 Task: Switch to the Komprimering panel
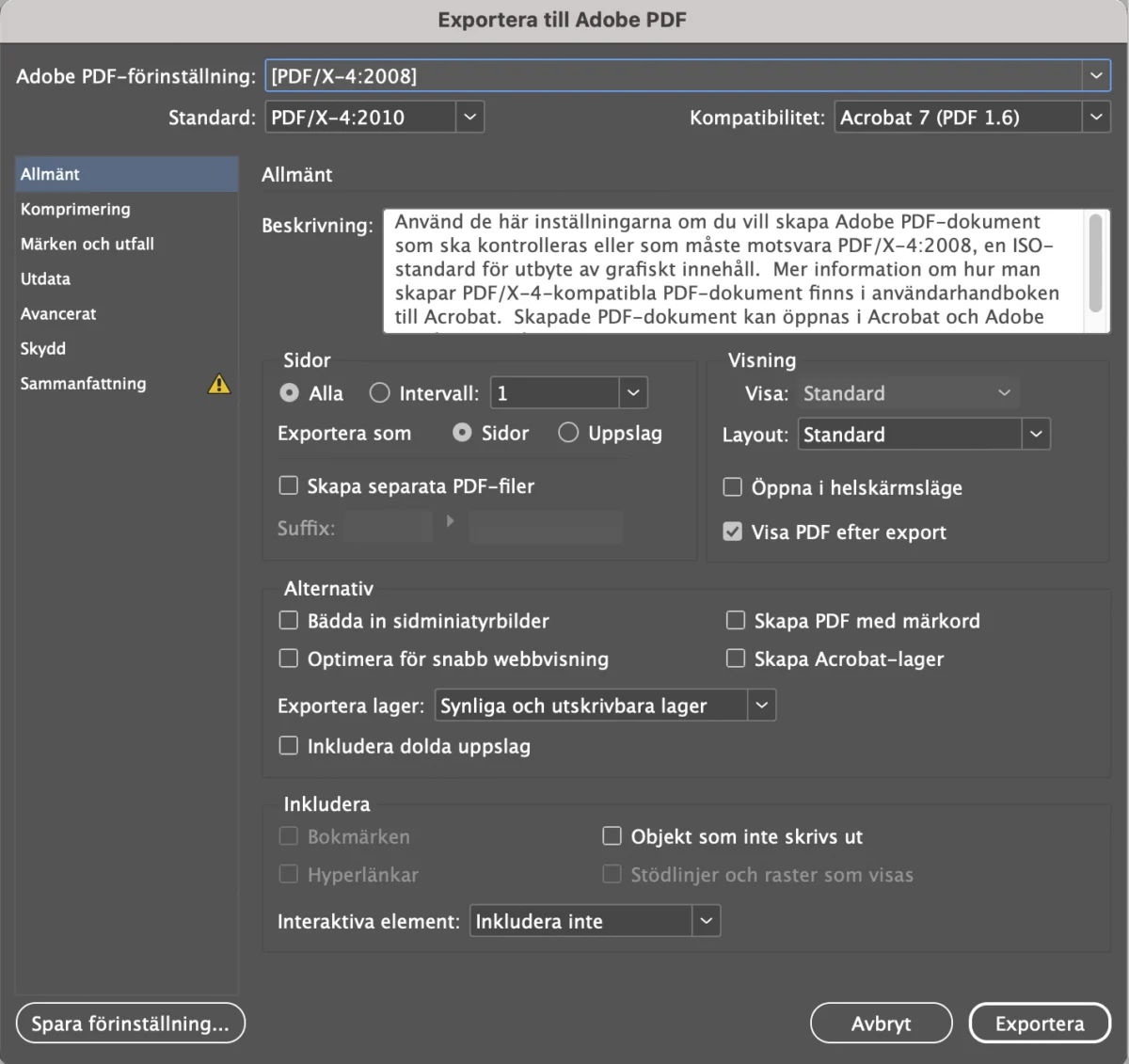[x=127, y=209]
